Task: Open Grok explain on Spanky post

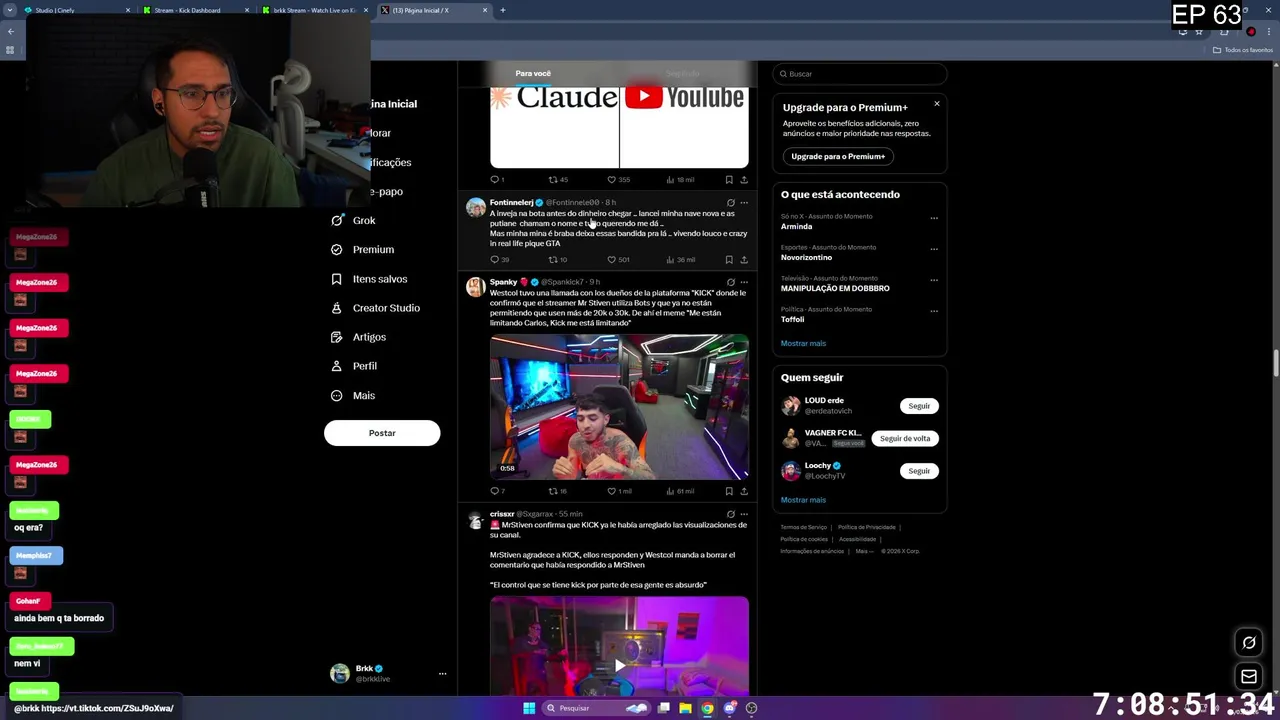Action: coord(730,282)
